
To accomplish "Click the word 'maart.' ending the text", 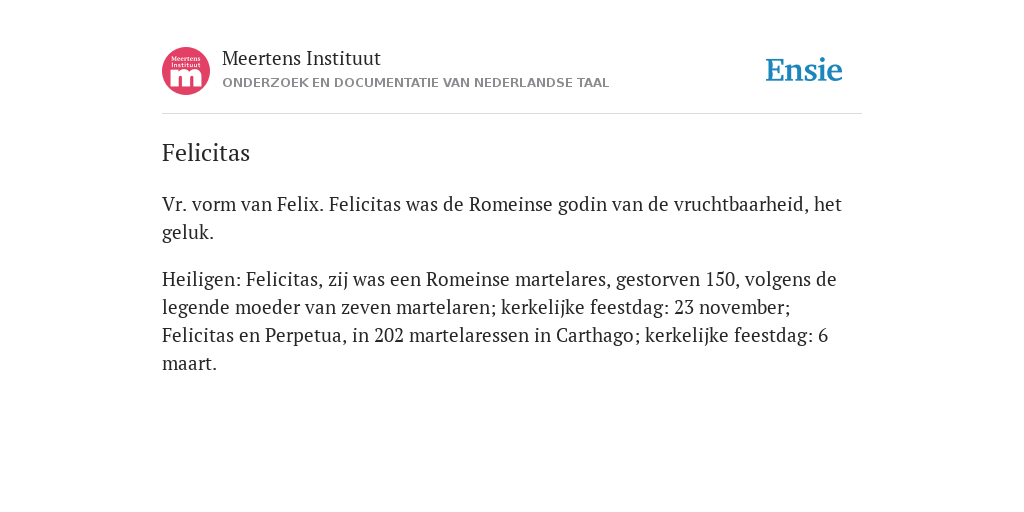I will (189, 364).
